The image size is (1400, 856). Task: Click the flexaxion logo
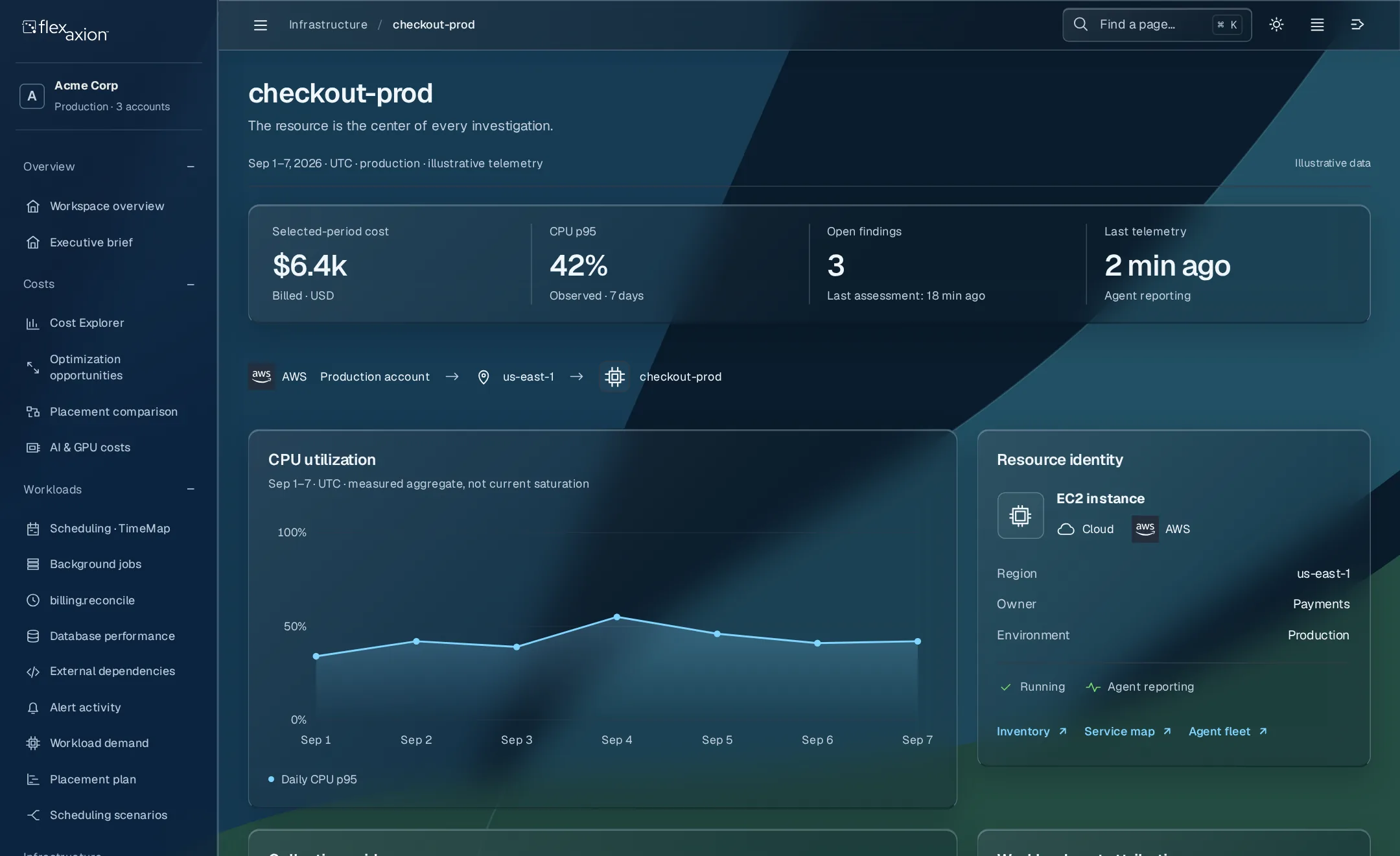(65, 30)
